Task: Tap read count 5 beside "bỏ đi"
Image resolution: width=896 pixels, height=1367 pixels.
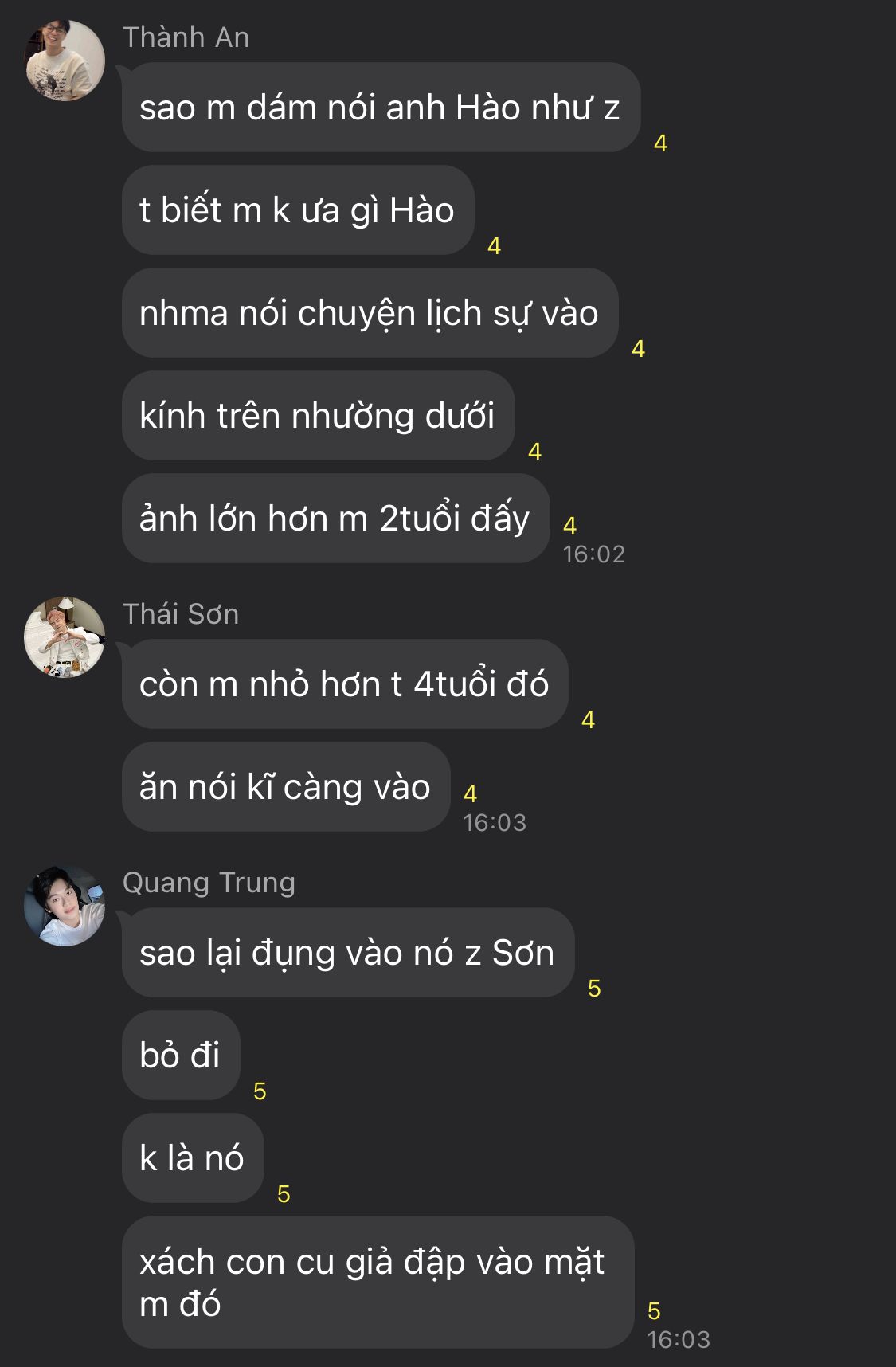Action: (260, 1091)
